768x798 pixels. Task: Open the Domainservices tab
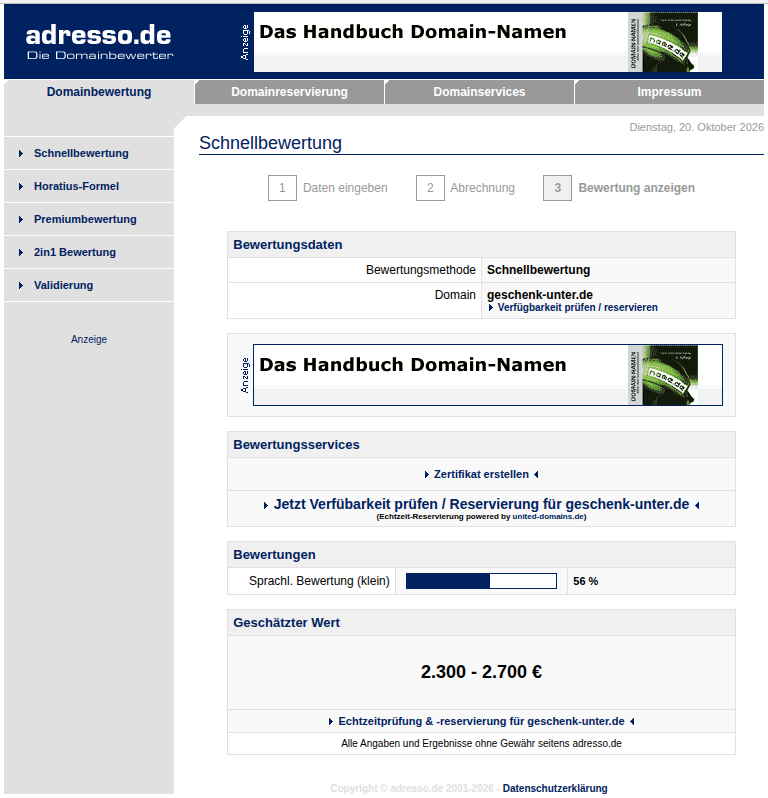tap(479, 92)
